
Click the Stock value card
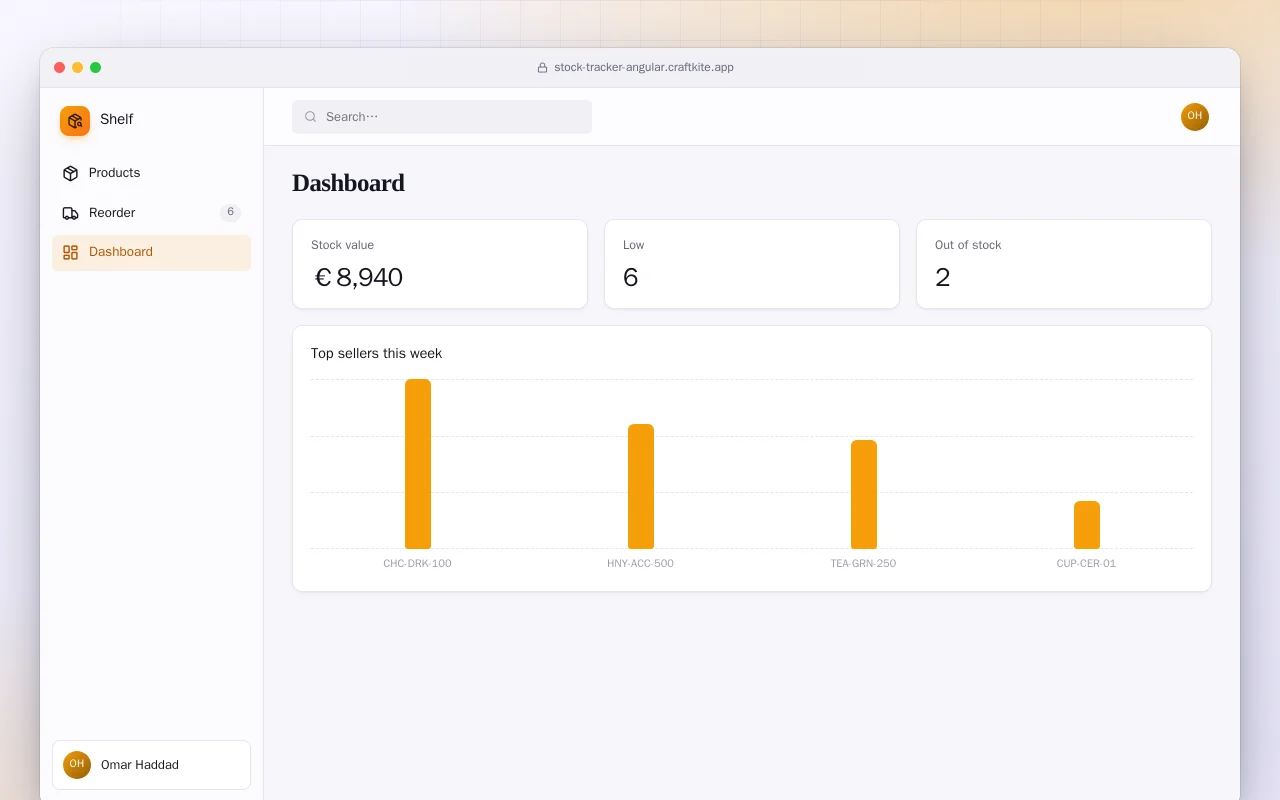tap(440, 264)
